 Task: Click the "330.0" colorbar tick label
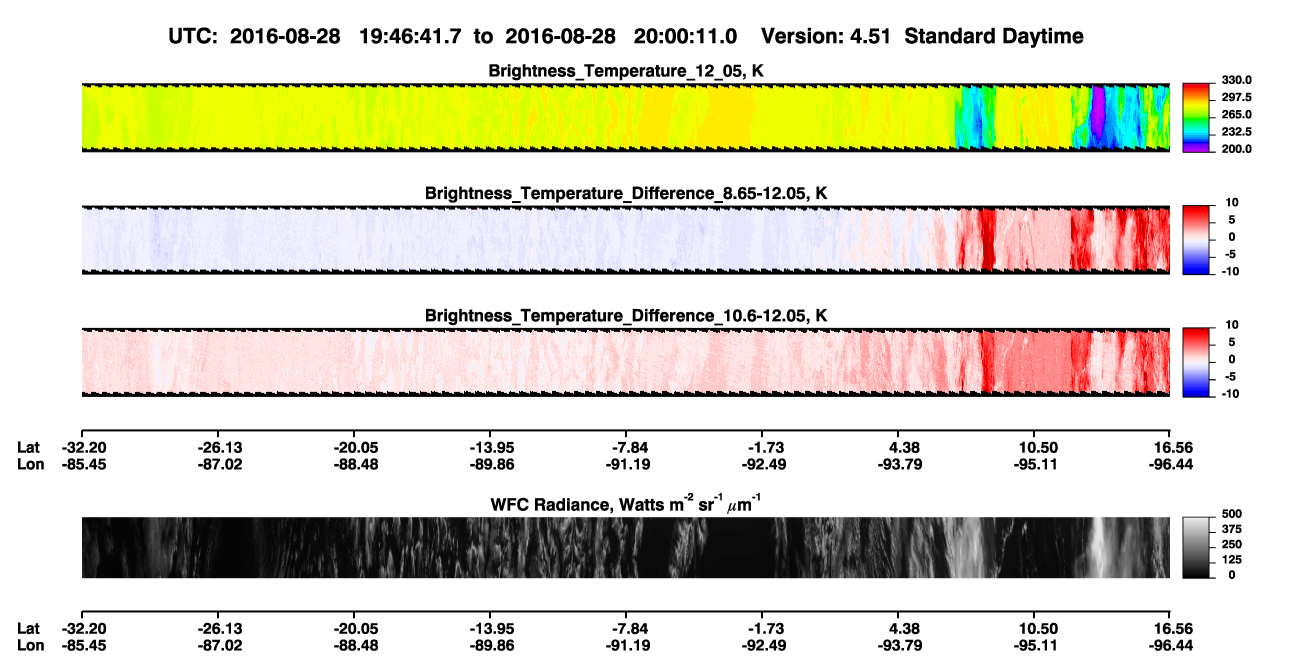(1235, 80)
